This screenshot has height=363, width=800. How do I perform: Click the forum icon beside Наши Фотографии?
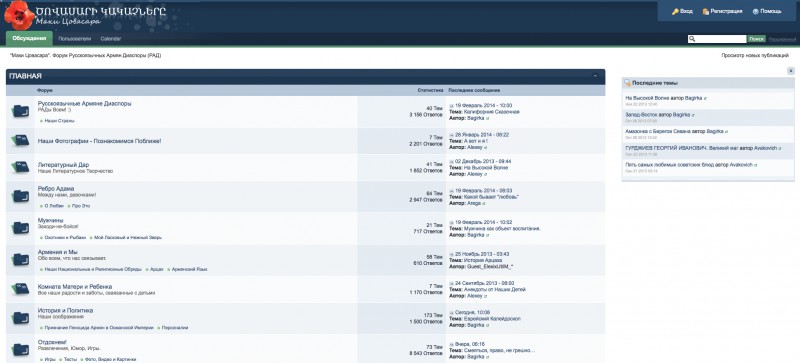coord(20,140)
